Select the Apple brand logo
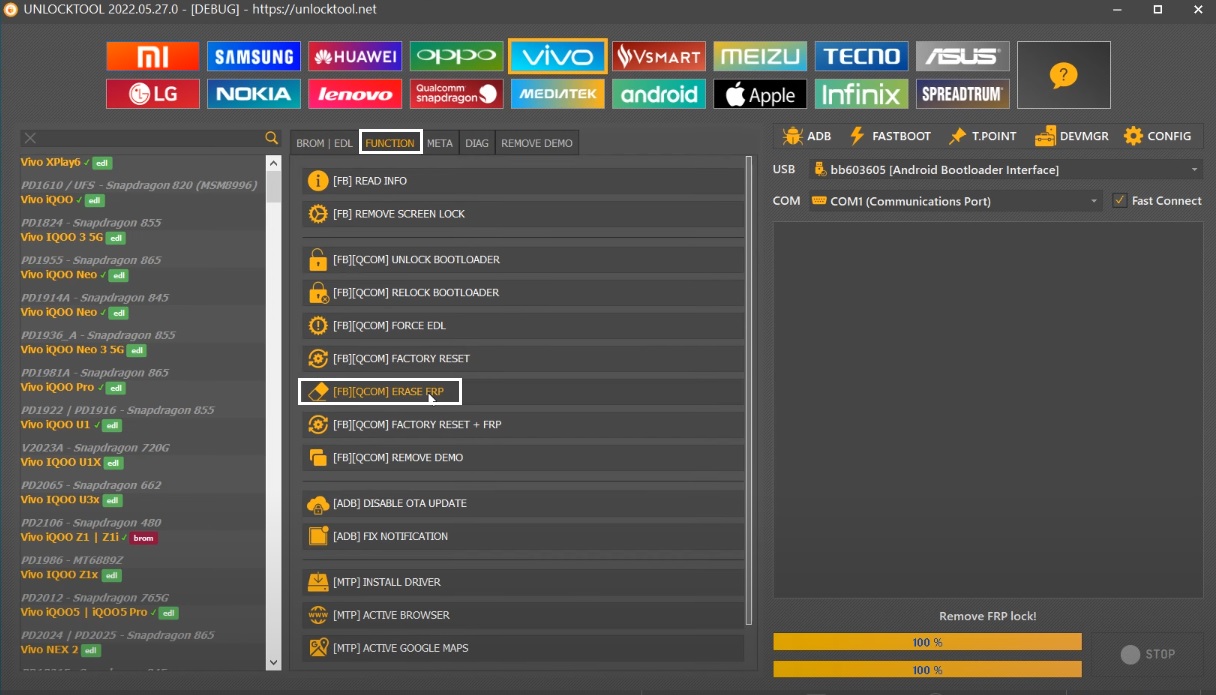The width and height of the screenshot is (1216, 695). (x=760, y=94)
